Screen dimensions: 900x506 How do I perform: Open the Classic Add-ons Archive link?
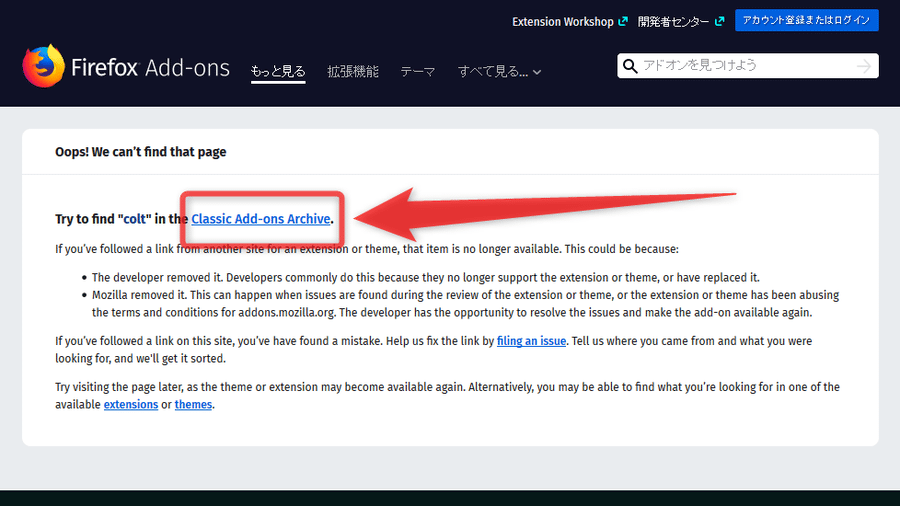click(x=261, y=219)
